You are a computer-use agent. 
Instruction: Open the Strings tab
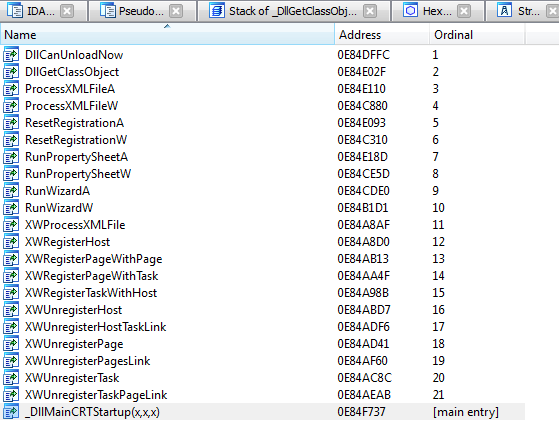tap(520, 11)
